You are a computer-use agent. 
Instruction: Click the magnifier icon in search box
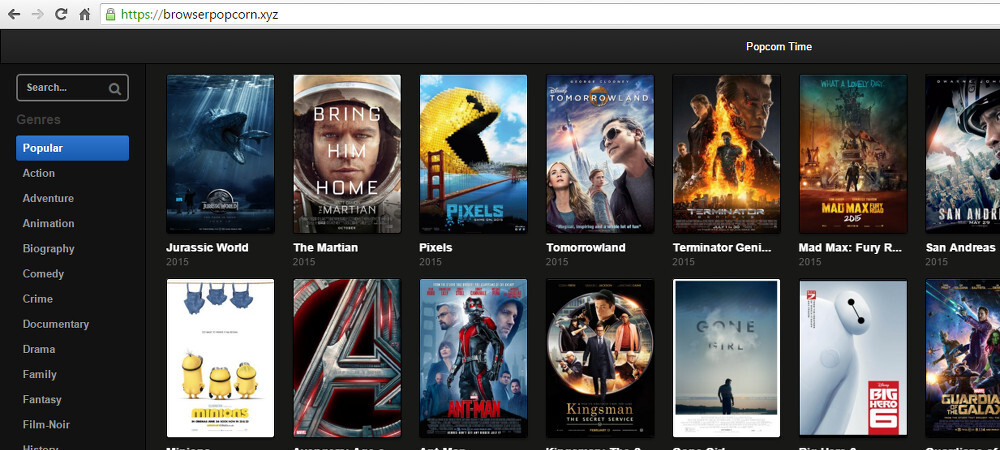click(x=115, y=89)
